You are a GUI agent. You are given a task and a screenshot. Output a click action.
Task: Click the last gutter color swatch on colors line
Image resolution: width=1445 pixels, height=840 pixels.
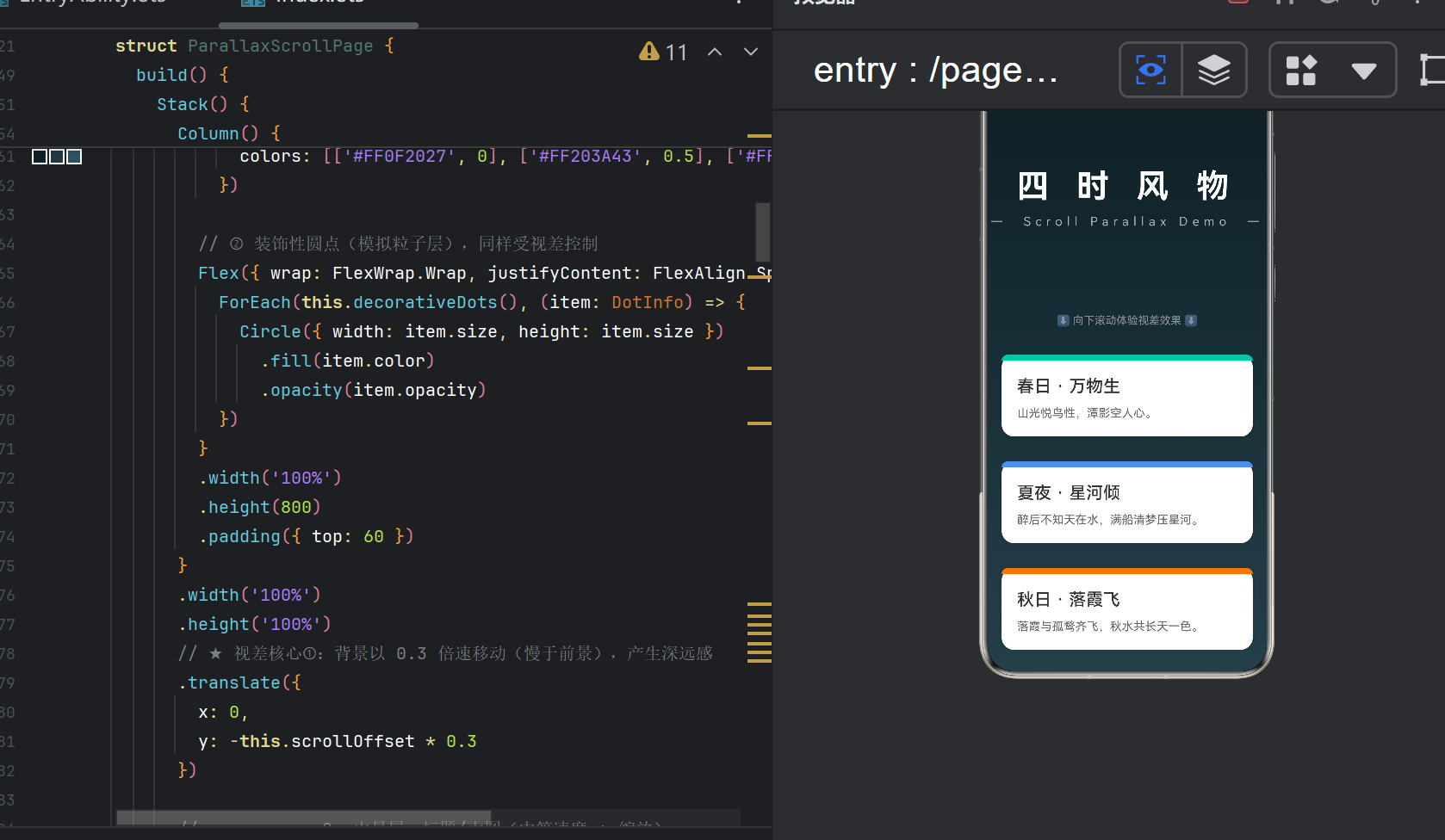(x=74, y=157)
